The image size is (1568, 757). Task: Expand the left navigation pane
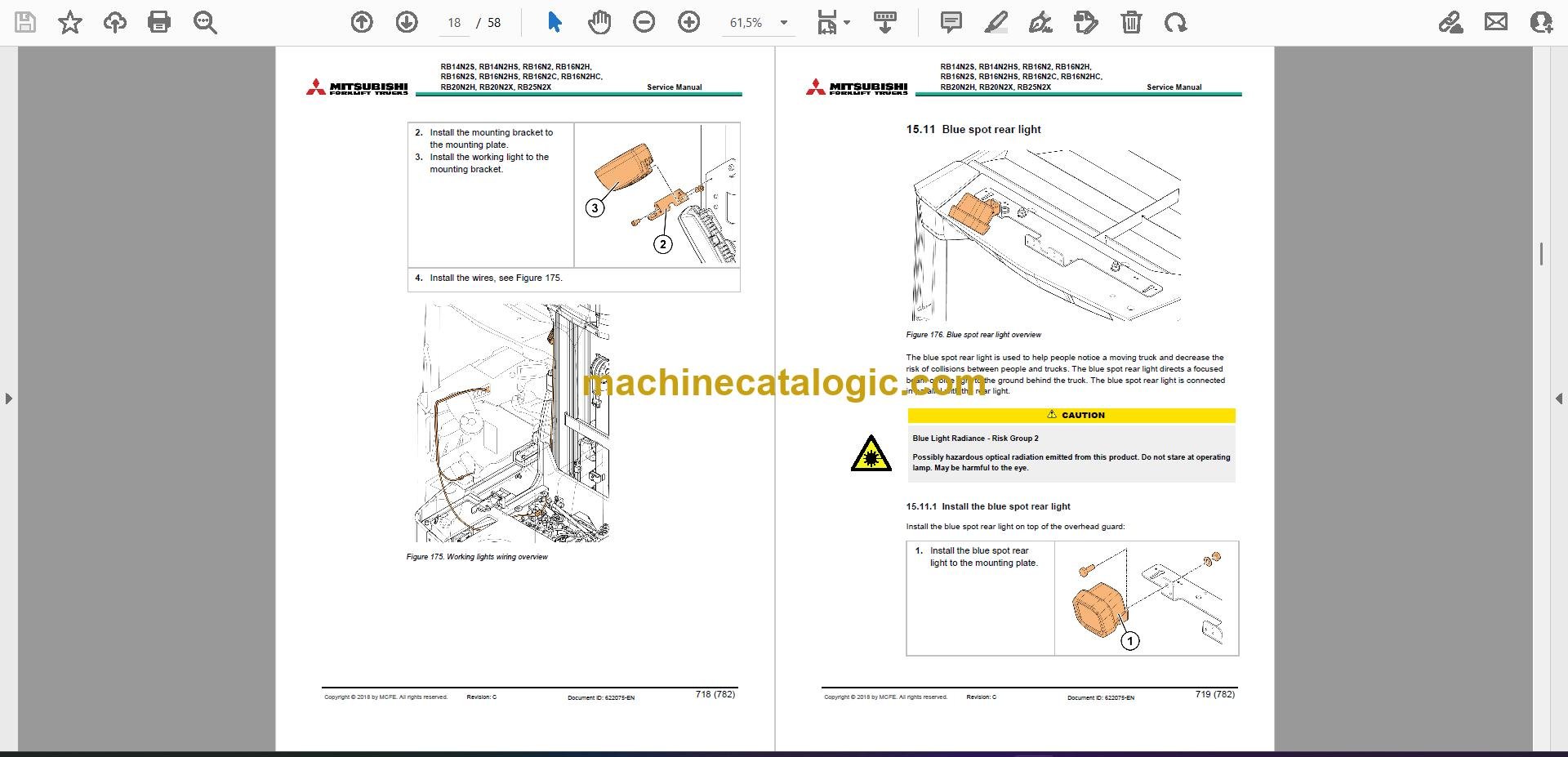(8, 399)
